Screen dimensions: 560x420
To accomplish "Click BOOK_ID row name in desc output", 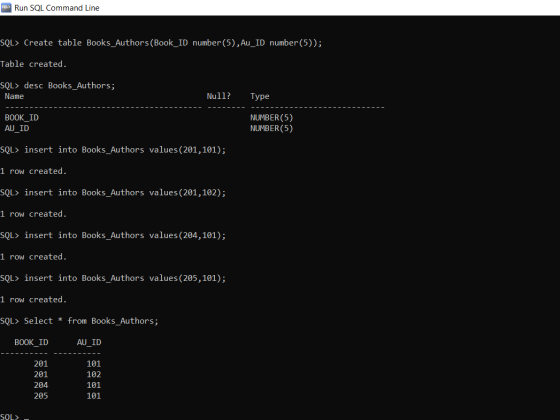I will point(22,118).
